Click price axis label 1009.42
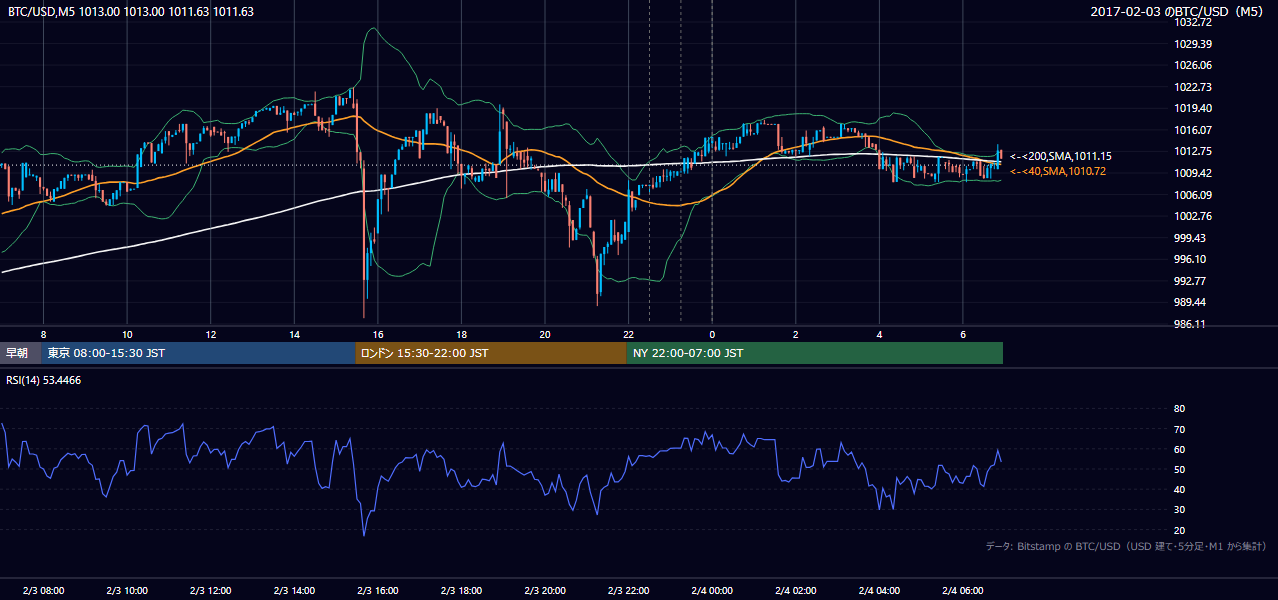The height and width of the screenshot is (600, 1278). tap(1193, 173)
